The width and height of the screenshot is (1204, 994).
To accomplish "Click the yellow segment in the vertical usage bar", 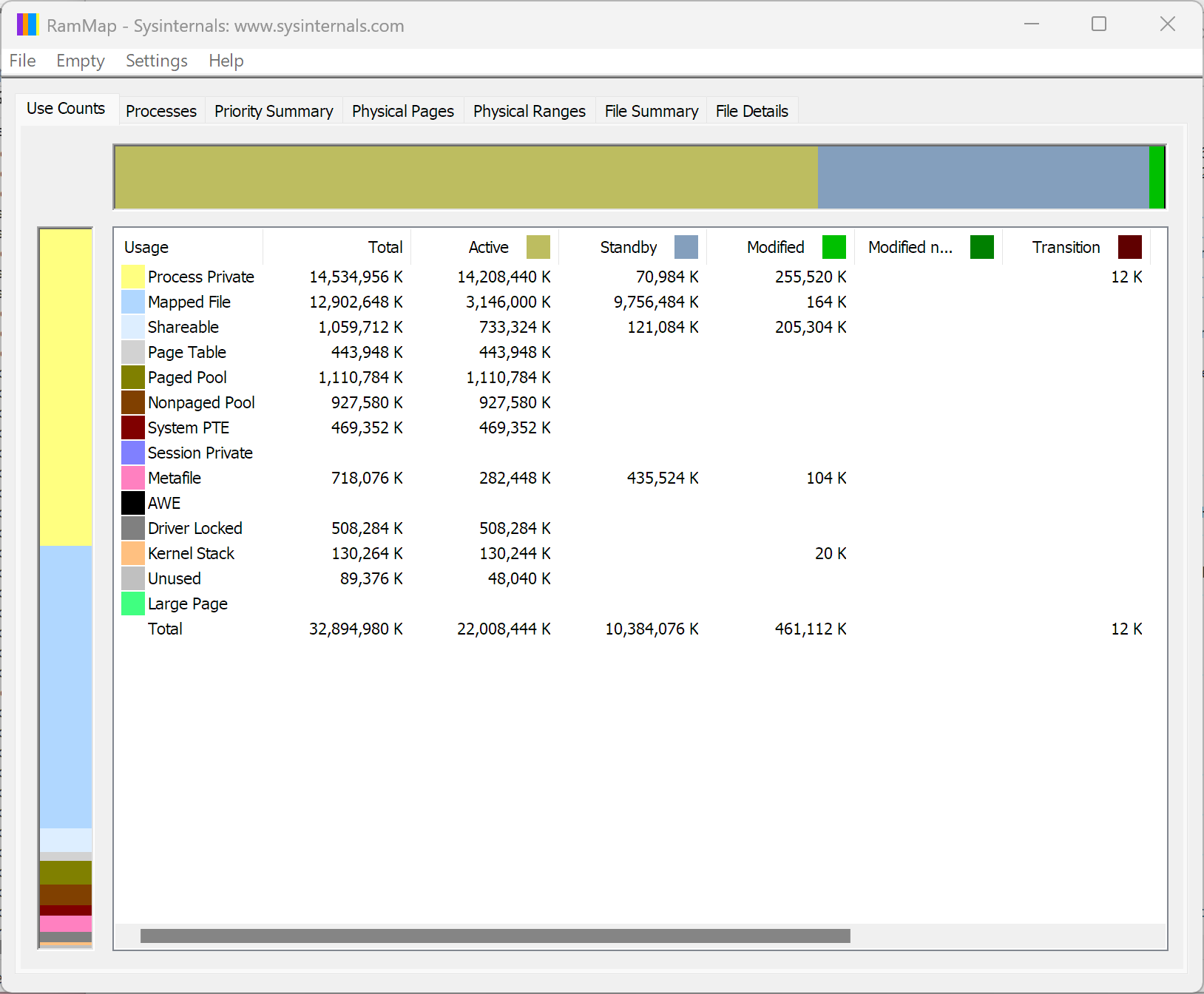I will pos(66,388).
